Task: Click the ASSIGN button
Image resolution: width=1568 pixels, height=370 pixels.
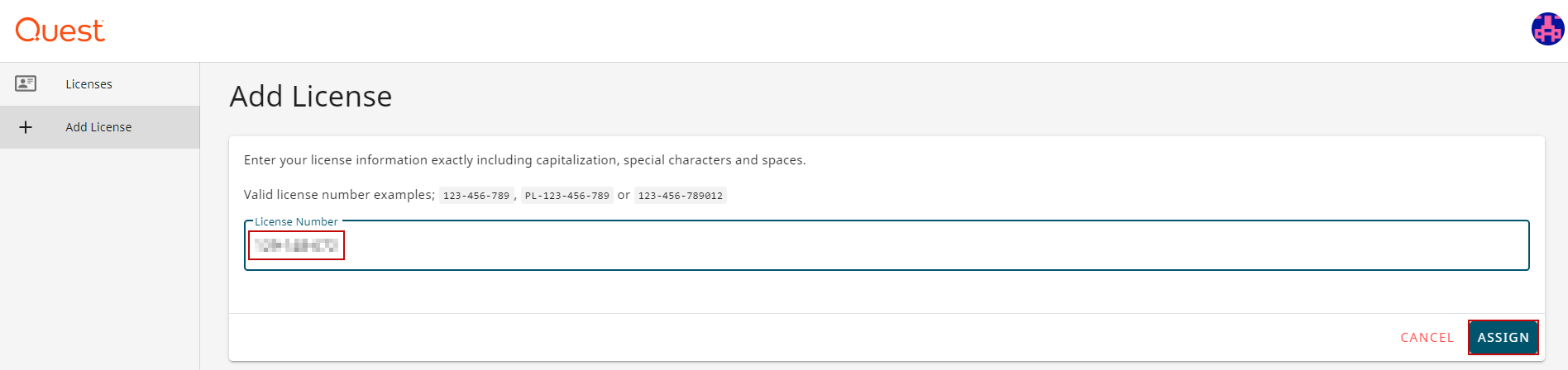Action: (x=1503, y=337)
